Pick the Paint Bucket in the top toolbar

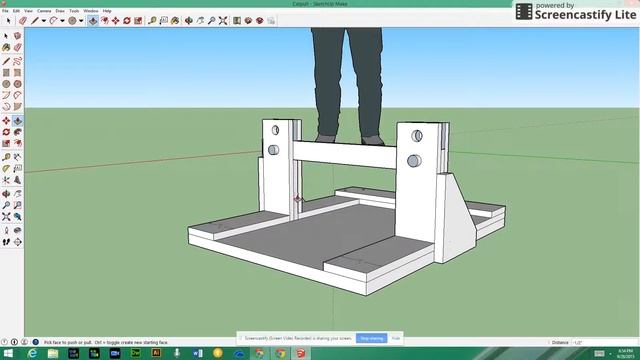(175, 20)
